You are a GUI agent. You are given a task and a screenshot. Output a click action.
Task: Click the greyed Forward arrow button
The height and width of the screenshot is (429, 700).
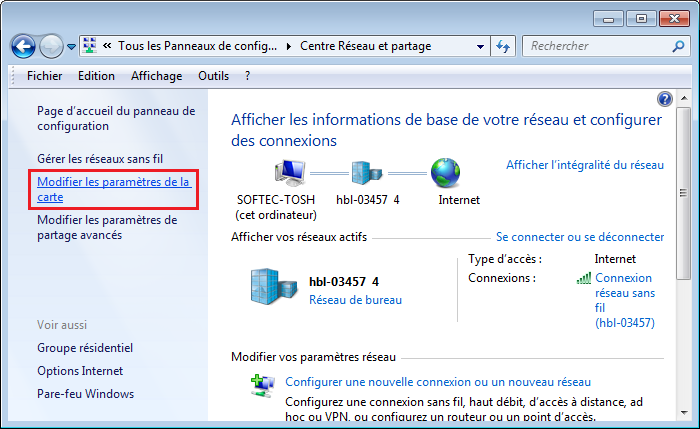click(51, 46)
